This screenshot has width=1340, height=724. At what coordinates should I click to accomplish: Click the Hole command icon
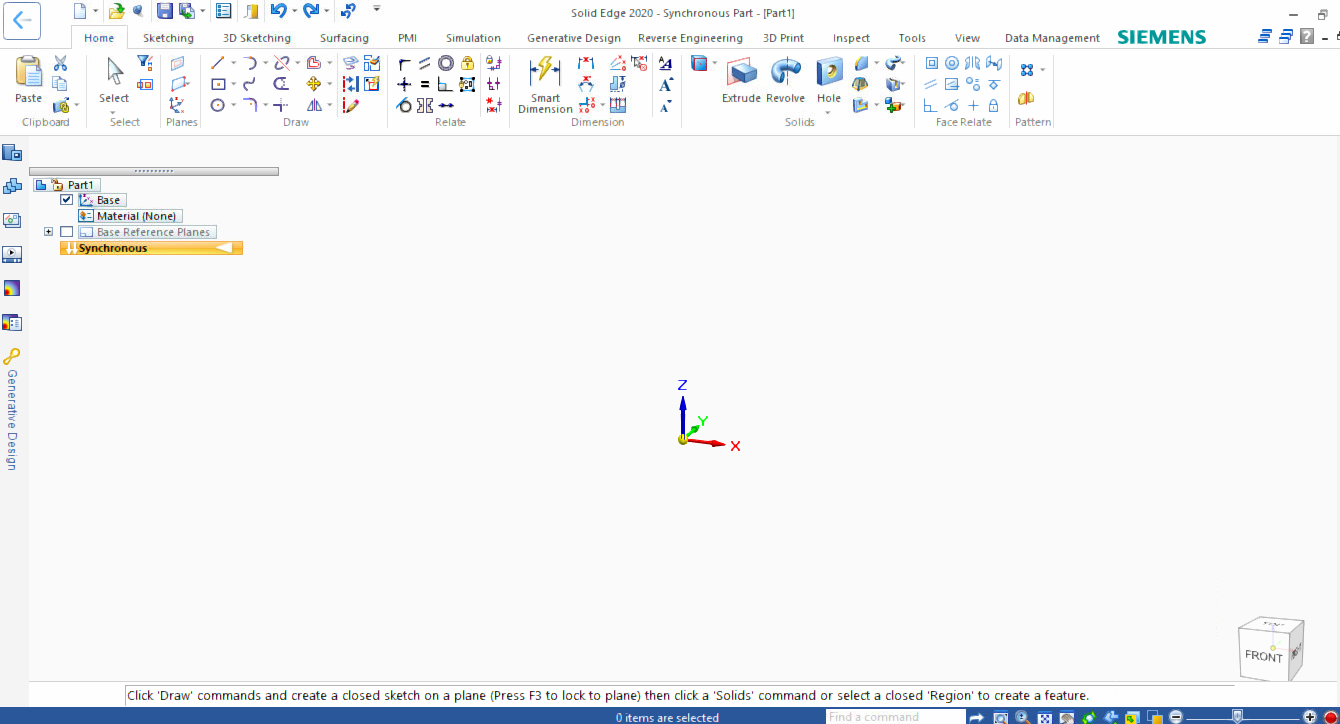click(829, 73)
